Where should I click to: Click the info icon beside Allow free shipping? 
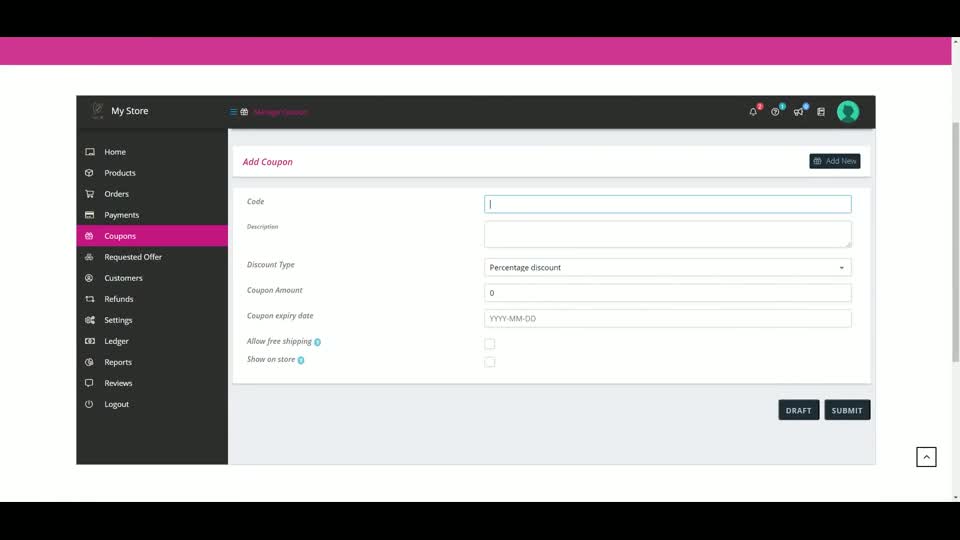click(317, 342)
